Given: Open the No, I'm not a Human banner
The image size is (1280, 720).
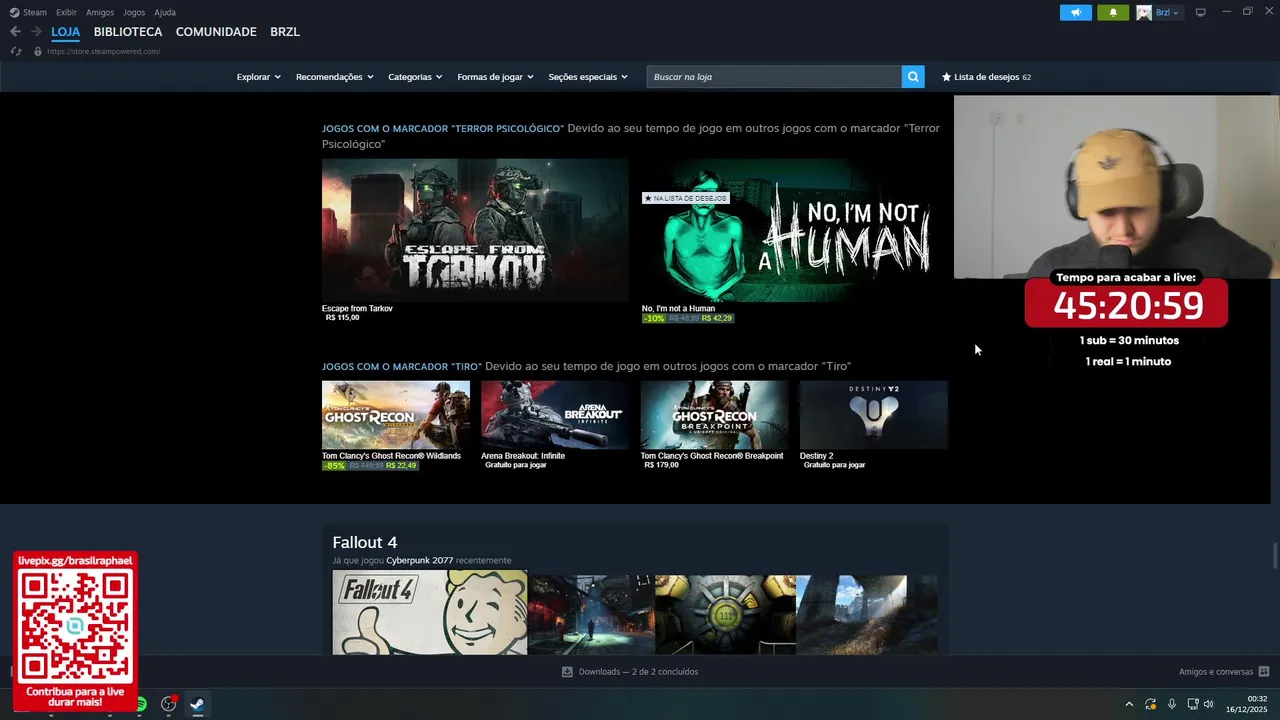Looking at the screenshot, I should (794, 230).
